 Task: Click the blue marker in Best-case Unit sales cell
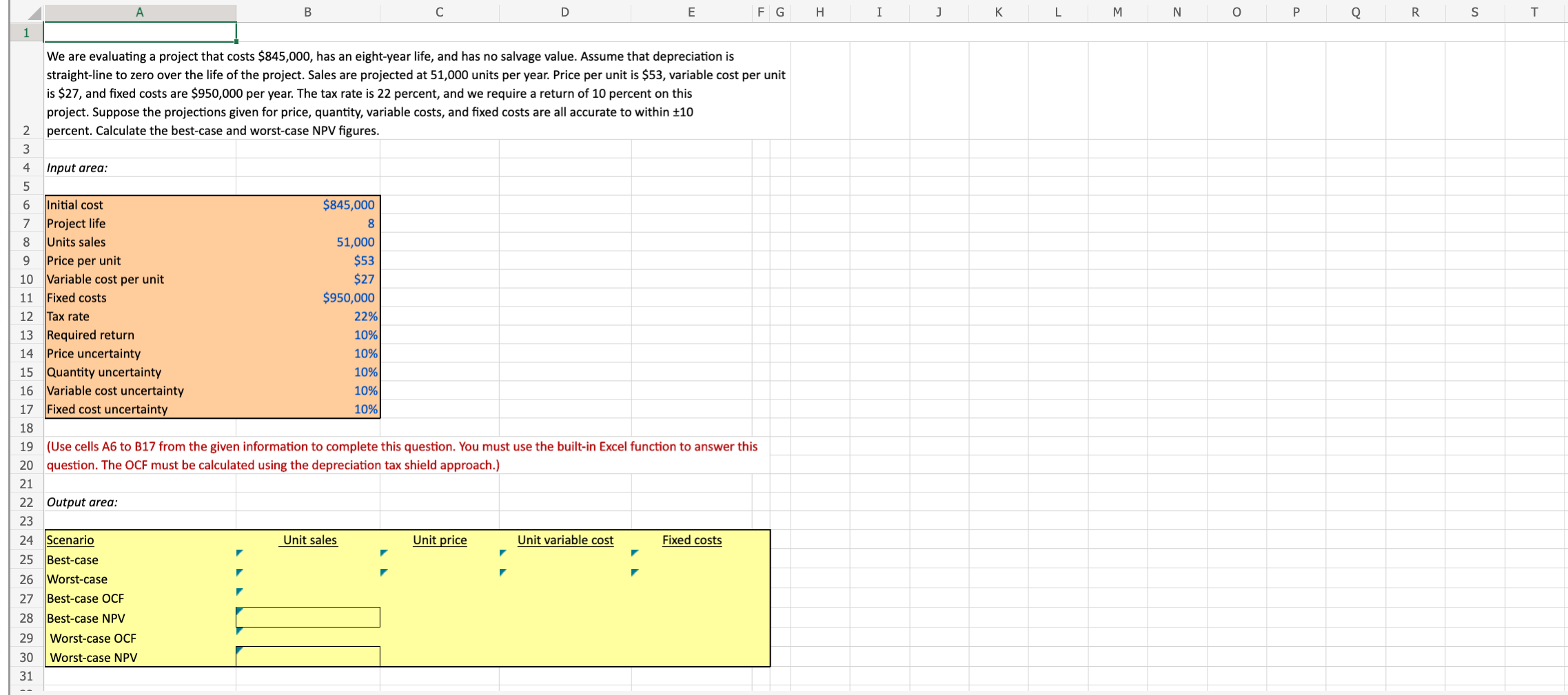[238, 552]
